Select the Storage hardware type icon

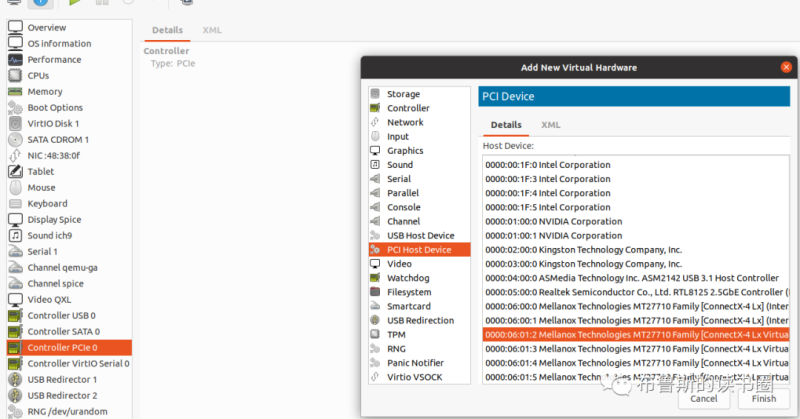(375, 93)
